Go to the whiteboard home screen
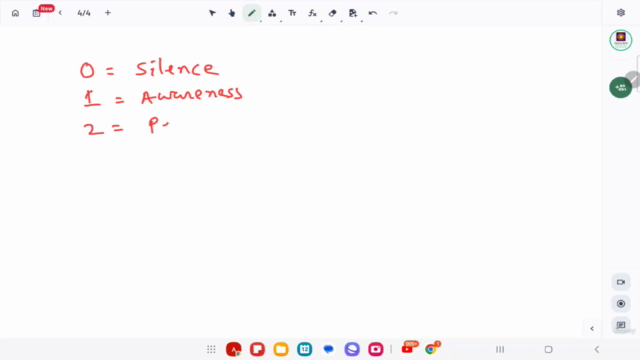The width and height of the screenshot is (640, 360). pos(16,13)
